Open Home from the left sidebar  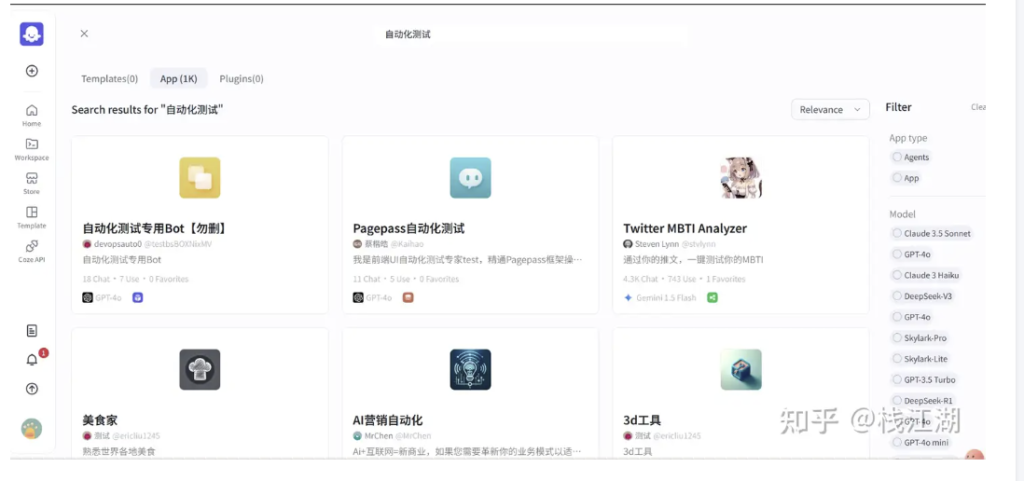[32, 115]
